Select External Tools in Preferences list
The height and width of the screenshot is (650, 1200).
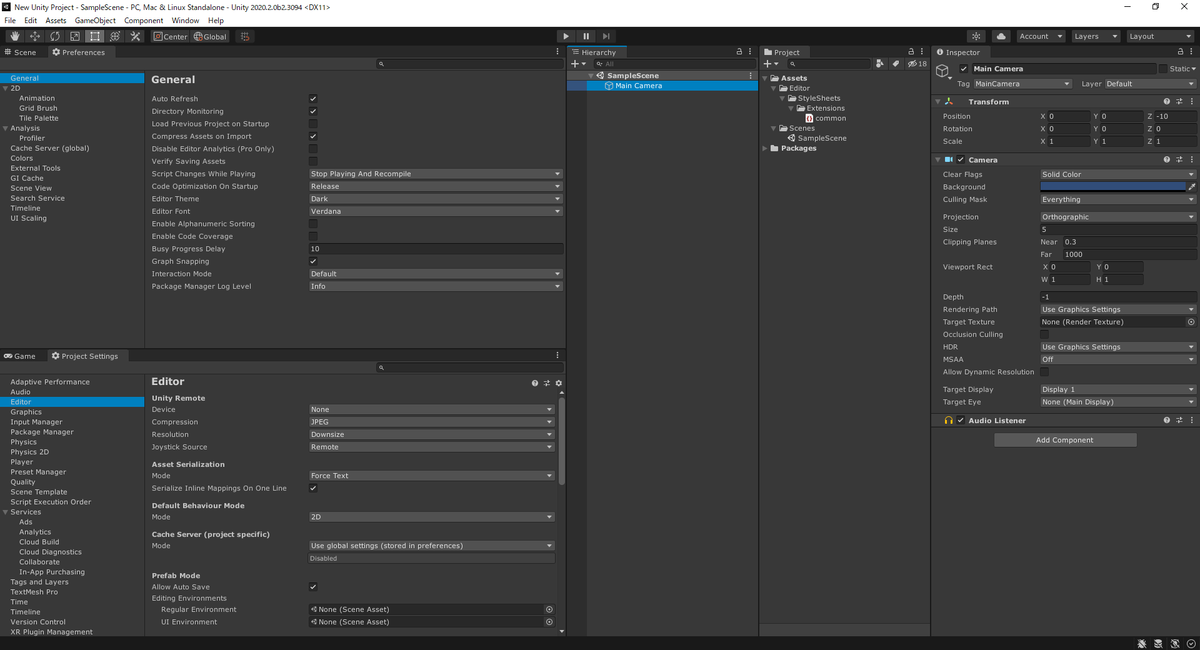tap(36, 168)
